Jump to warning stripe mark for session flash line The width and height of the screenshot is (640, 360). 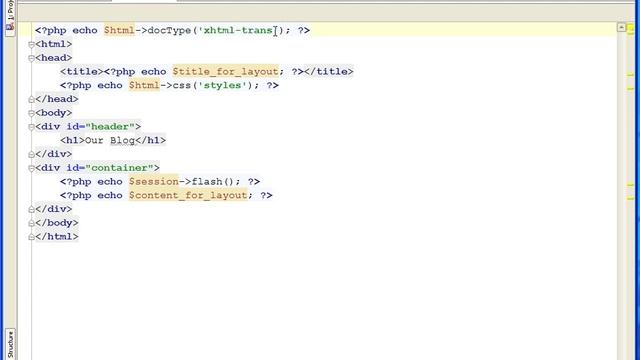(631, 185)
